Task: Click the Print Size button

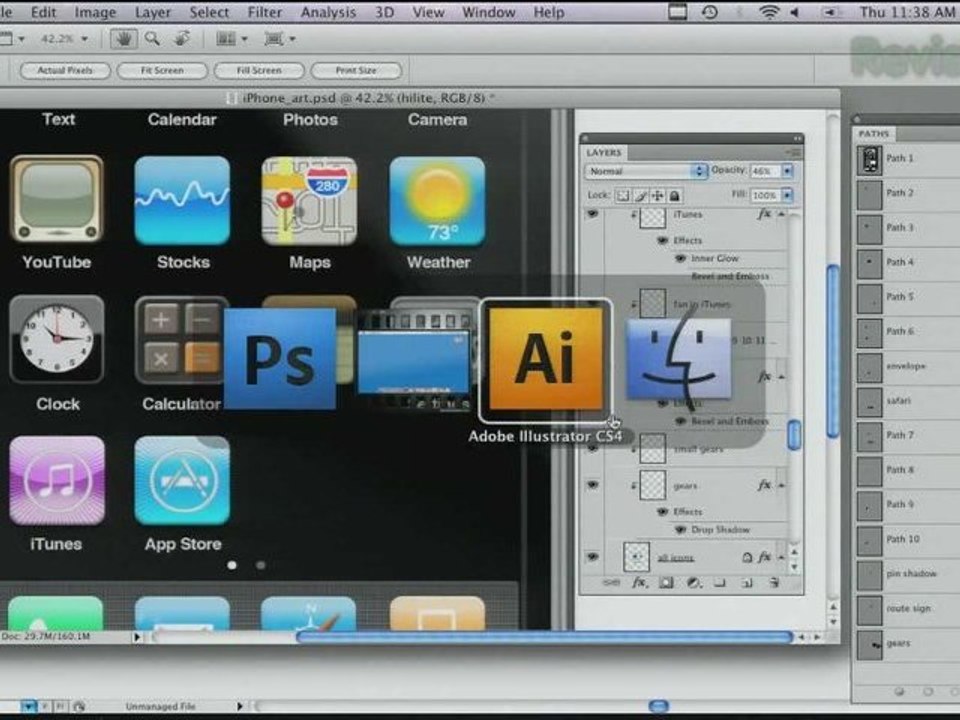Action: [x=356, y=70]
